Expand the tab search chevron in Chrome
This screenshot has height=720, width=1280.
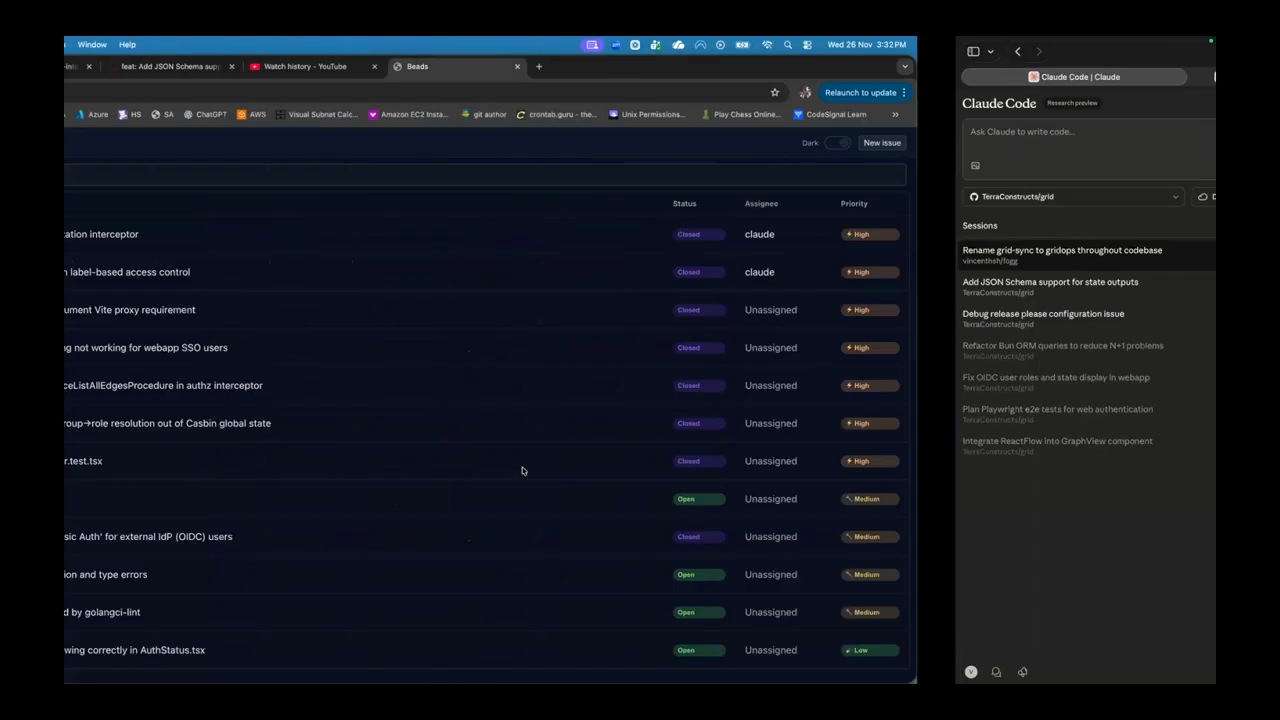[x=904, y=67]
